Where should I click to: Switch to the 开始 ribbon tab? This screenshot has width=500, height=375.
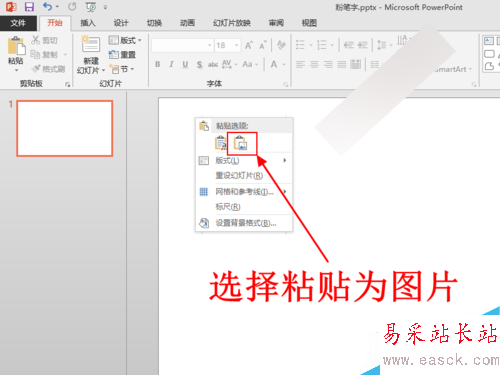(x=55, y=23)
